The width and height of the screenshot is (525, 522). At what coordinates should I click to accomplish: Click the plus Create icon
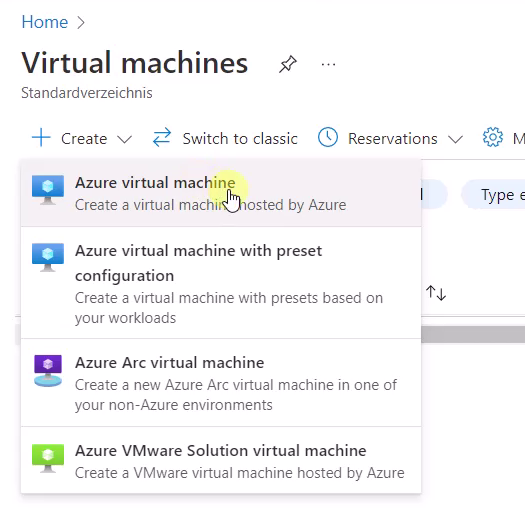[41, 137]
